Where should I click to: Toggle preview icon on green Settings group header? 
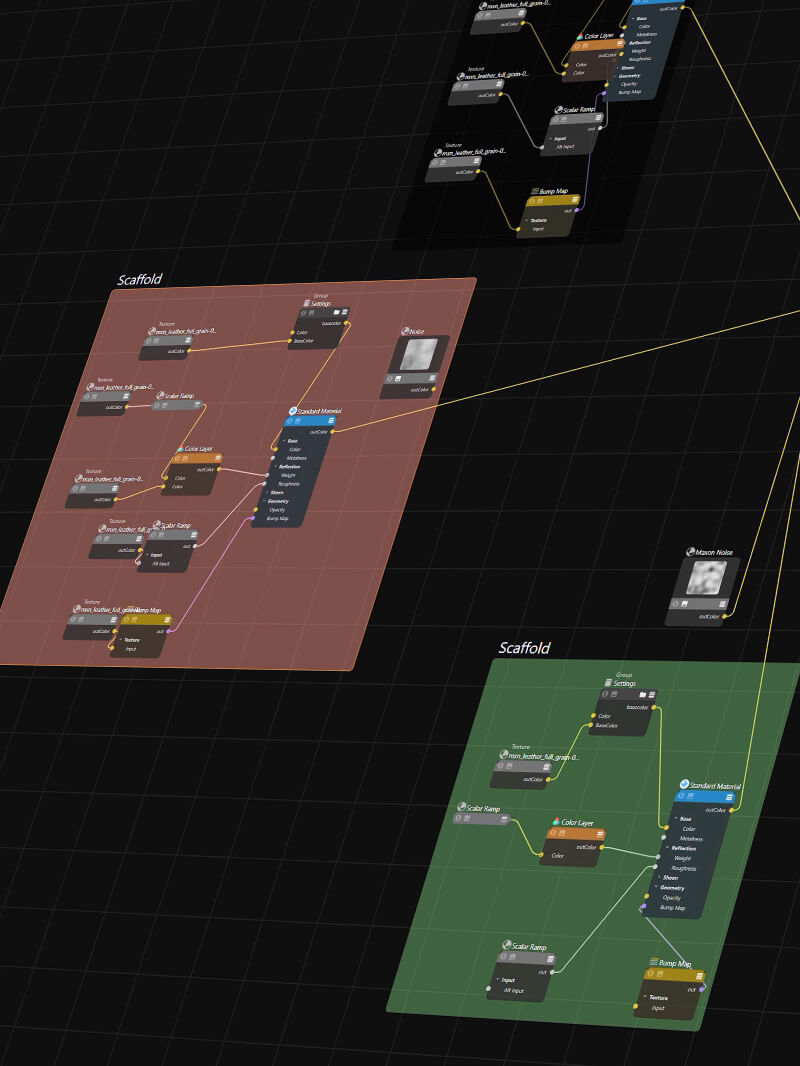pyautogui.click(x=614, y=693)
